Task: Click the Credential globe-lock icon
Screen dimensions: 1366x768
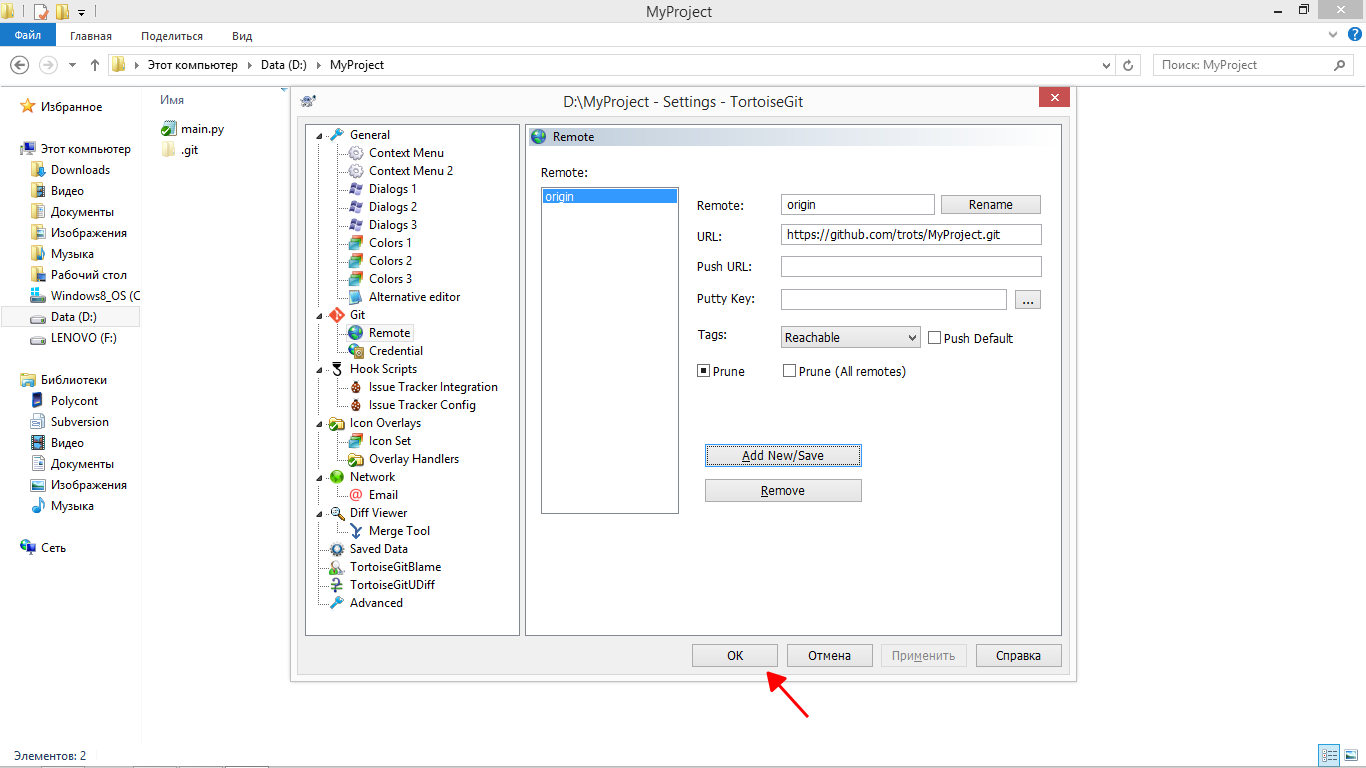Action: (356, 351)
